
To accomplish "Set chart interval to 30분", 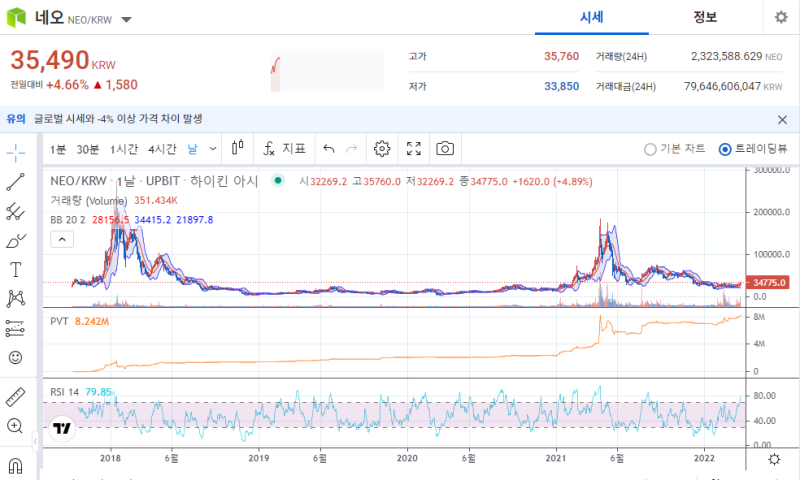I will pos(88,149).
